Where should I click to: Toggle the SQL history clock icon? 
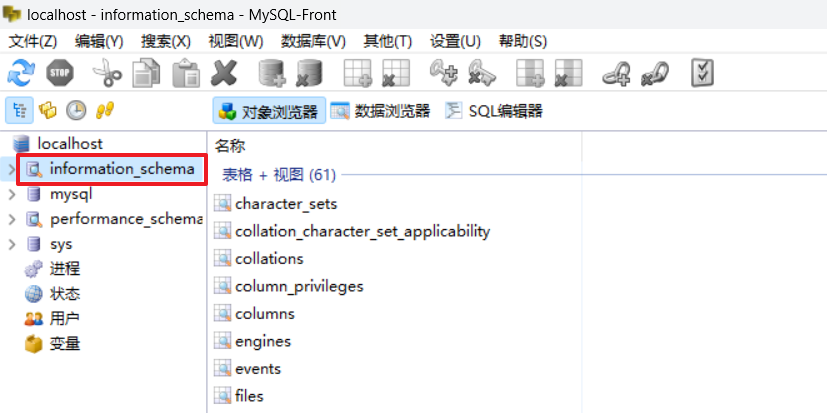click(x=76, y=110)
